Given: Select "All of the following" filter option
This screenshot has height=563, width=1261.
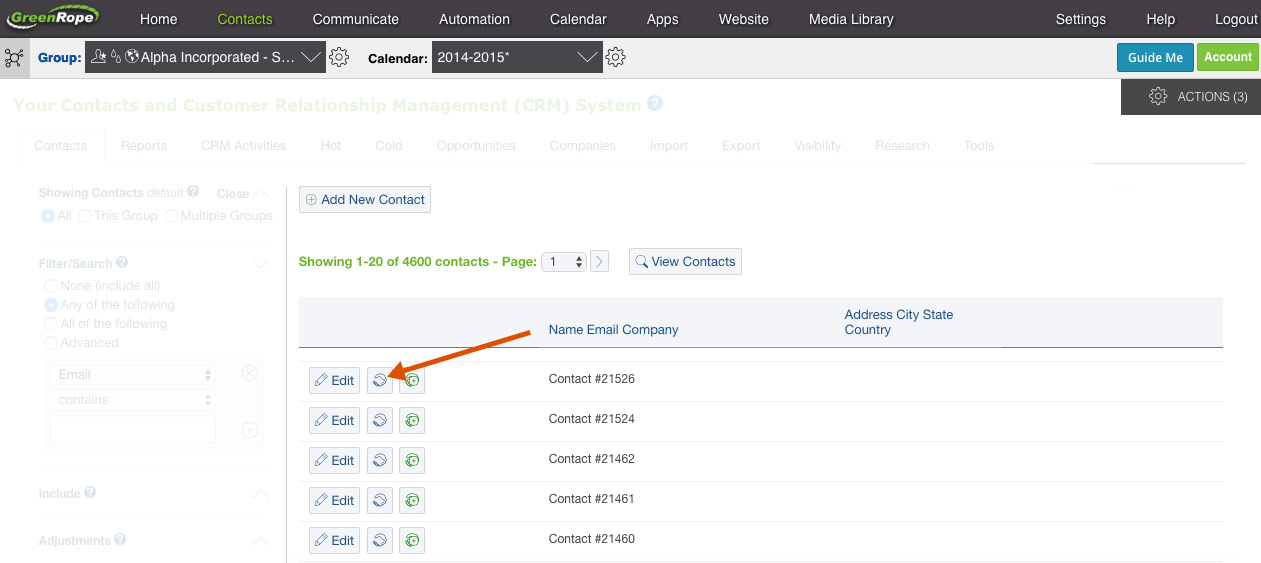Looking at the screenshot, I should (51, 324).
